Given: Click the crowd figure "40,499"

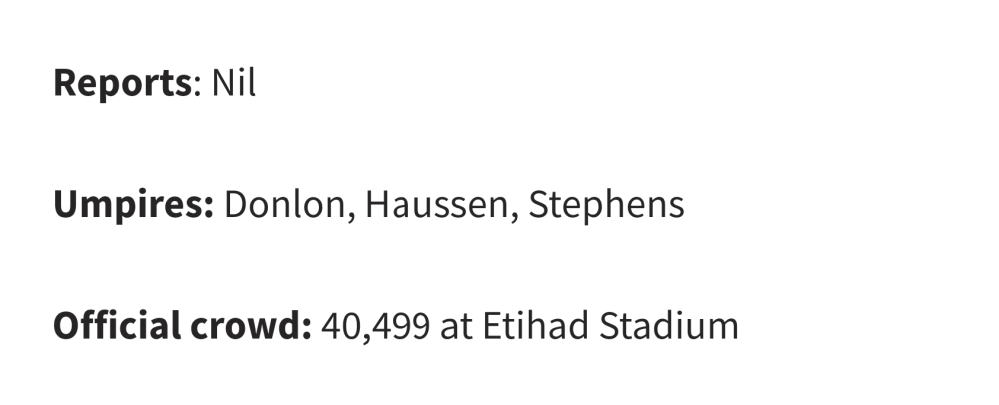Looking at the screenshot, I should (x=375, y=326).
